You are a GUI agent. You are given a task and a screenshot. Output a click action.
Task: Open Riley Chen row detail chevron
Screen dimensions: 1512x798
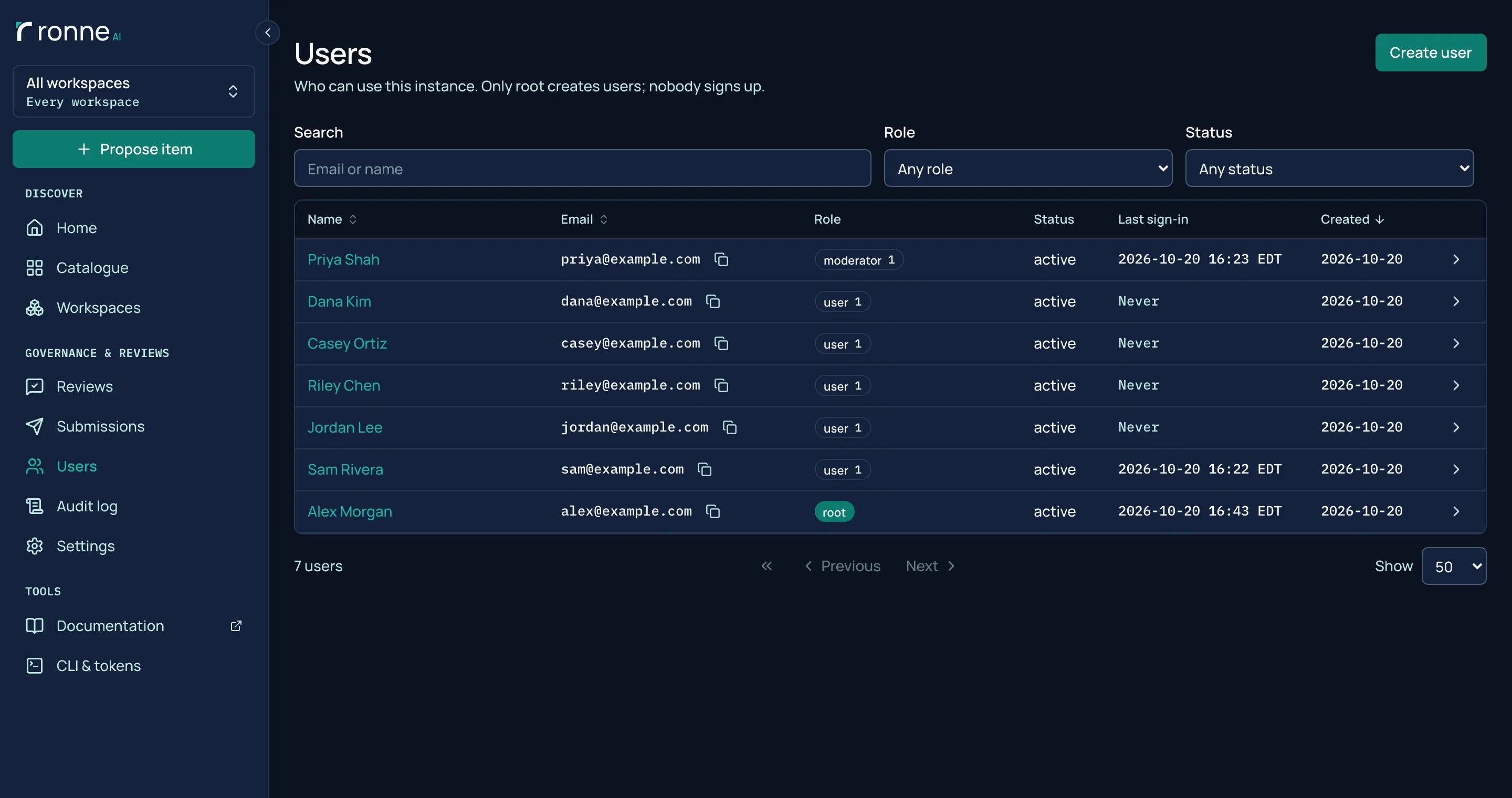(1456, 385)
